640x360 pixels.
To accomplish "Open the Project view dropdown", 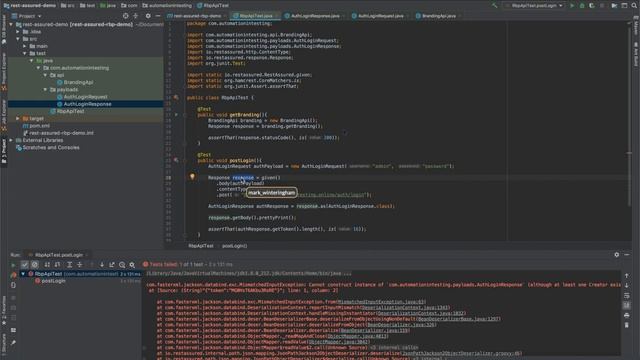I will [27, 16].
